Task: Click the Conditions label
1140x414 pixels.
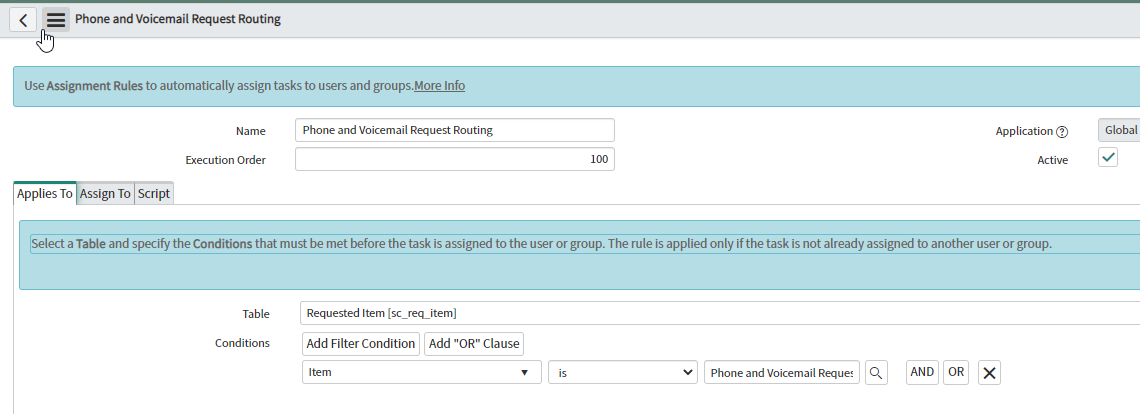Action: [x=242, y=343]
